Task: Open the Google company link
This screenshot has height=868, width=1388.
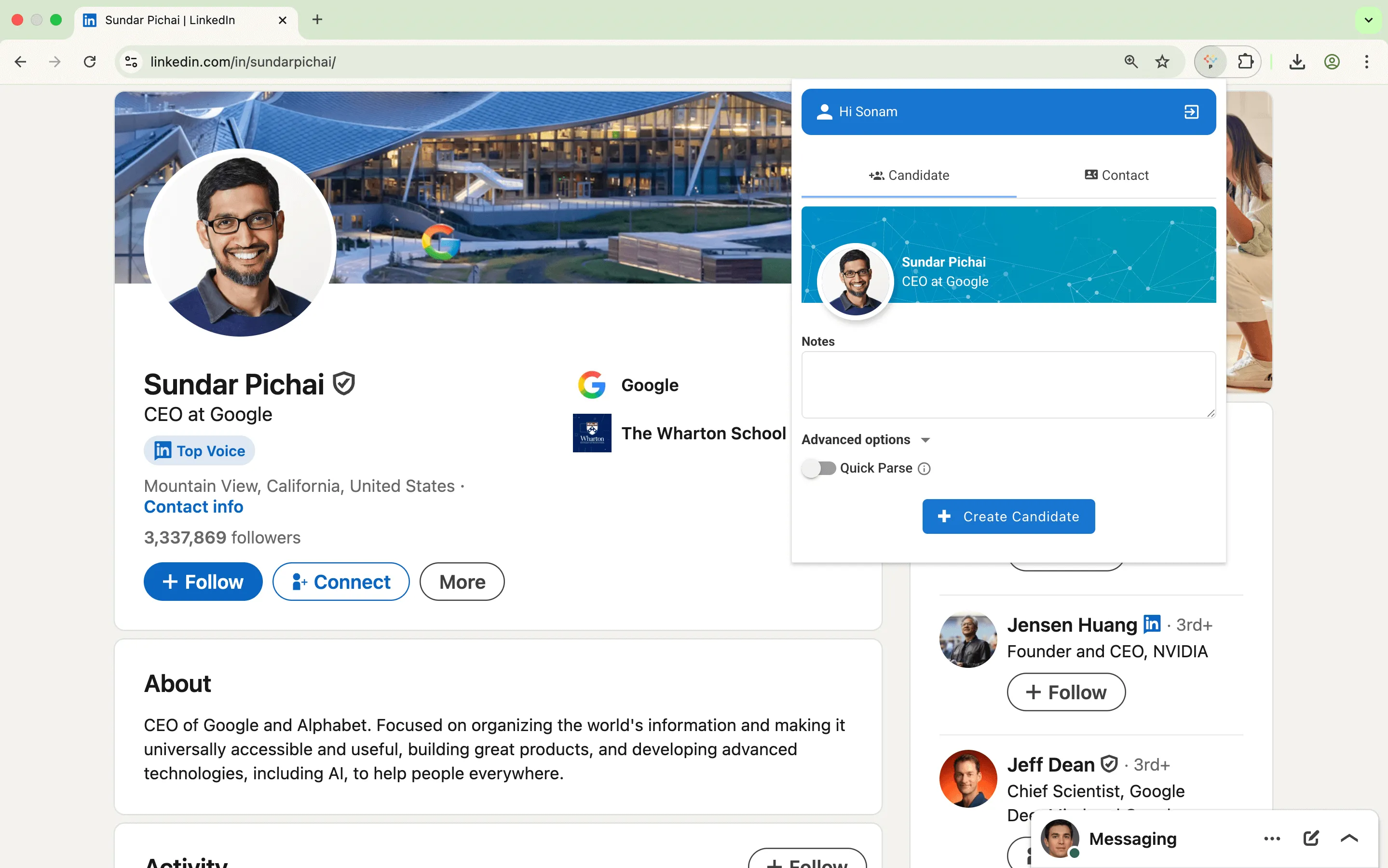Action: click(x=650, y=385)
